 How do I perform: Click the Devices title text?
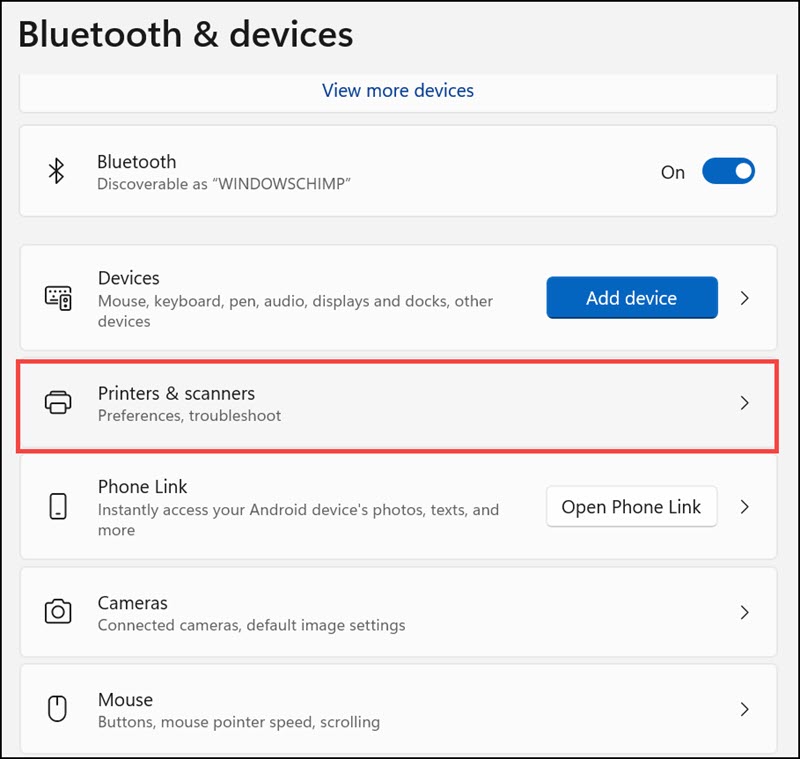click(129, 278)
